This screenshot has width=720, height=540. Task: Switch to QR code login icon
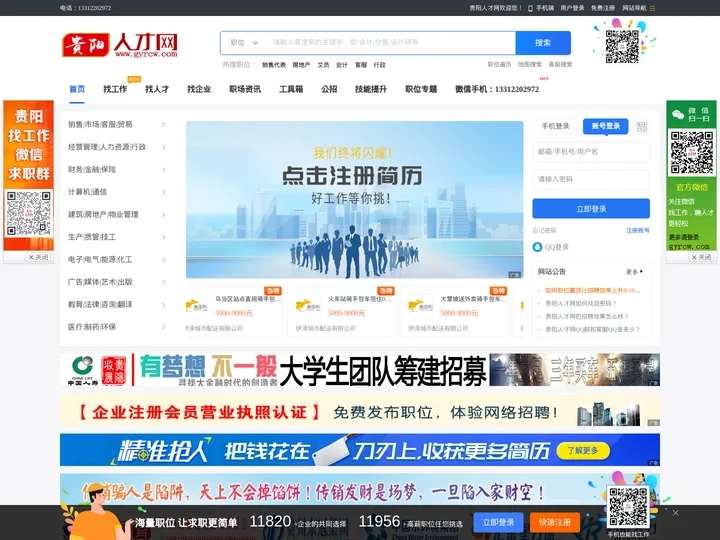point(641,126)
